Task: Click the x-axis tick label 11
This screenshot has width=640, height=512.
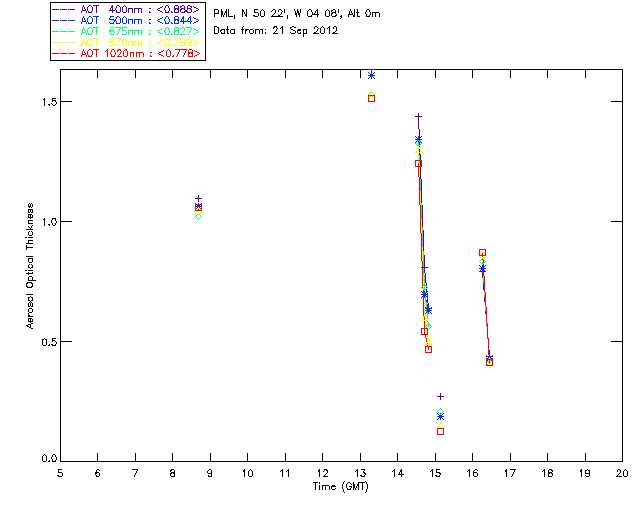Action: tap(285, 473)
